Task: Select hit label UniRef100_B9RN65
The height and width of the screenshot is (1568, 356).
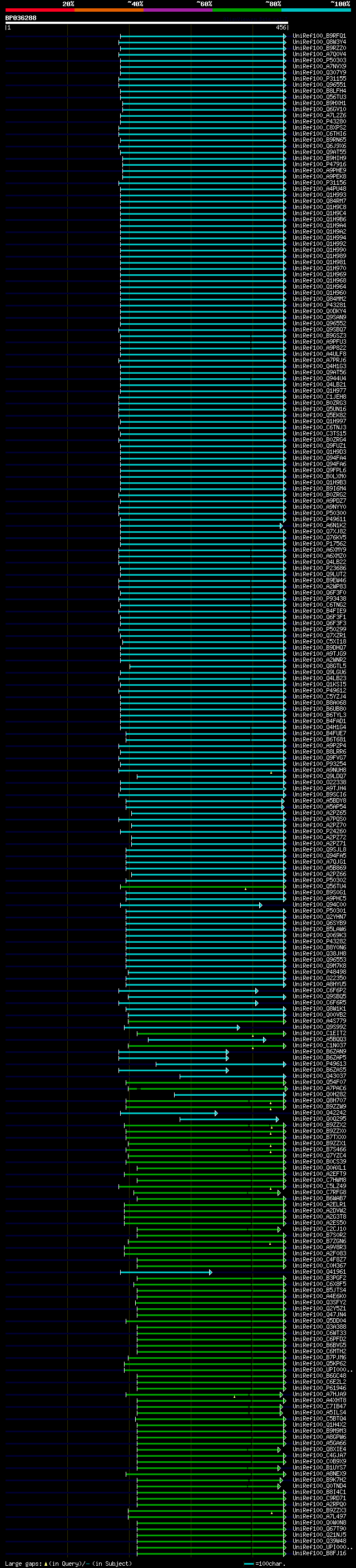Action: click(x=319, y=140)
